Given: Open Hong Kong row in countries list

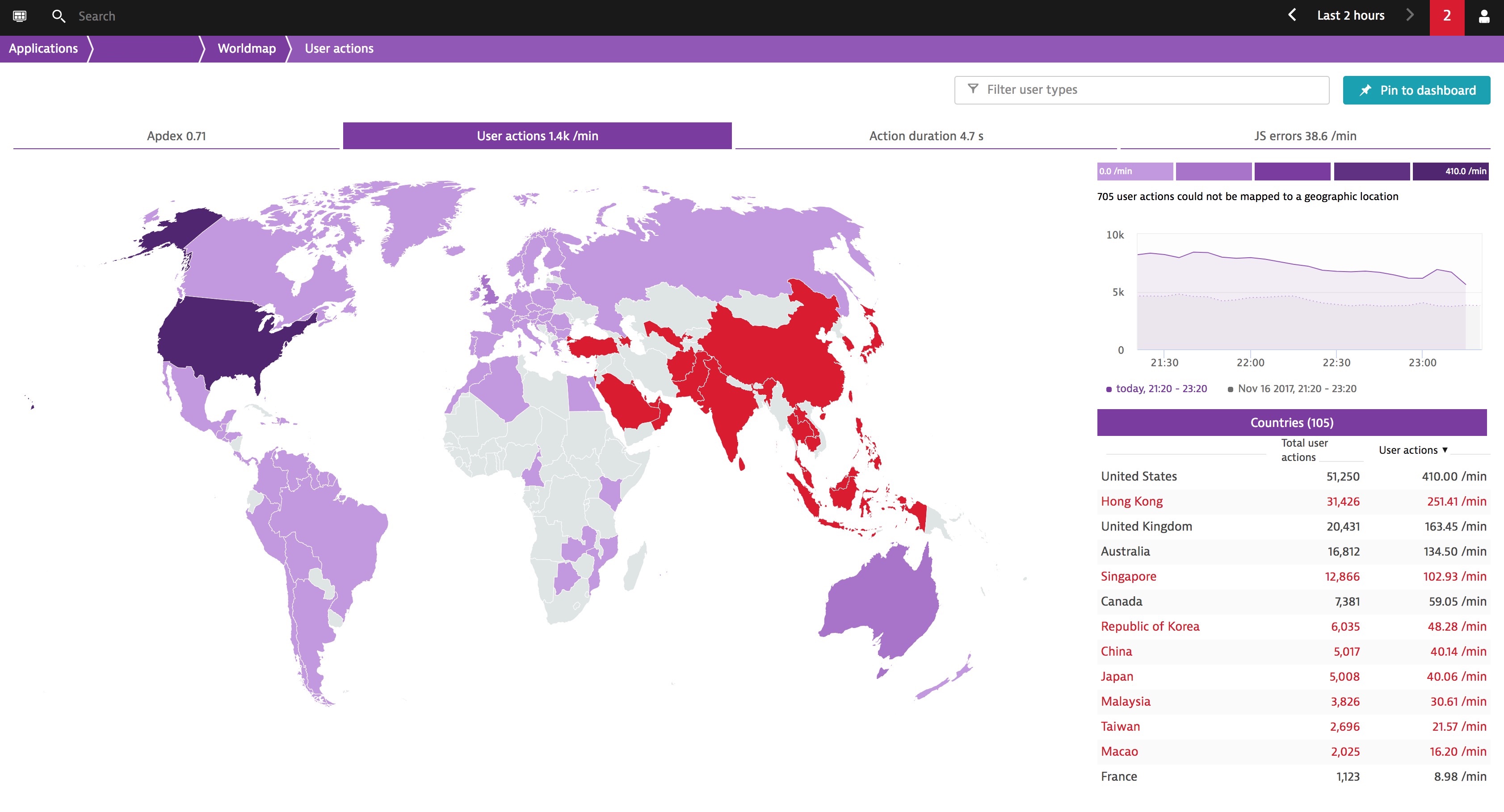Looking at the screenshot, I should pos(1293,502).
